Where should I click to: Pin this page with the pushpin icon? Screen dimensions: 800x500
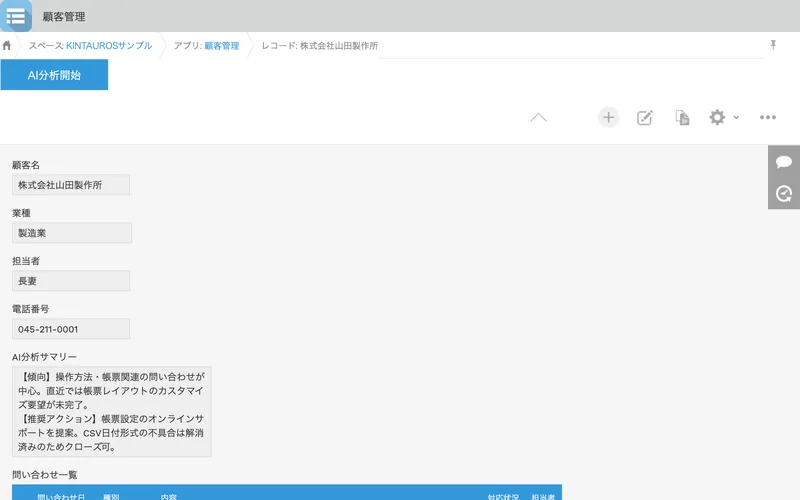773,45
